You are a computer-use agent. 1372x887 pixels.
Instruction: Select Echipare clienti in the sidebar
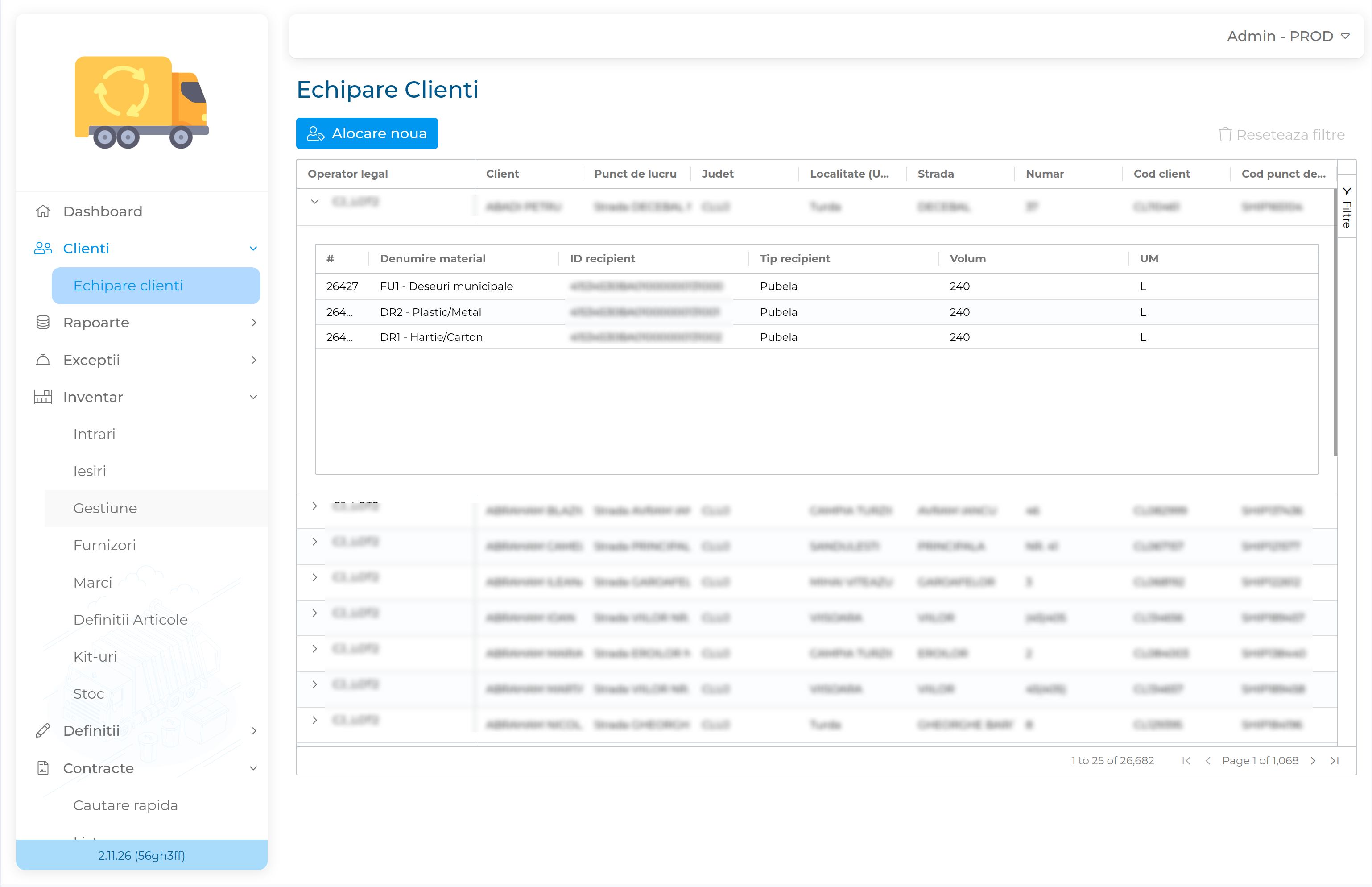tap(128, 286)
